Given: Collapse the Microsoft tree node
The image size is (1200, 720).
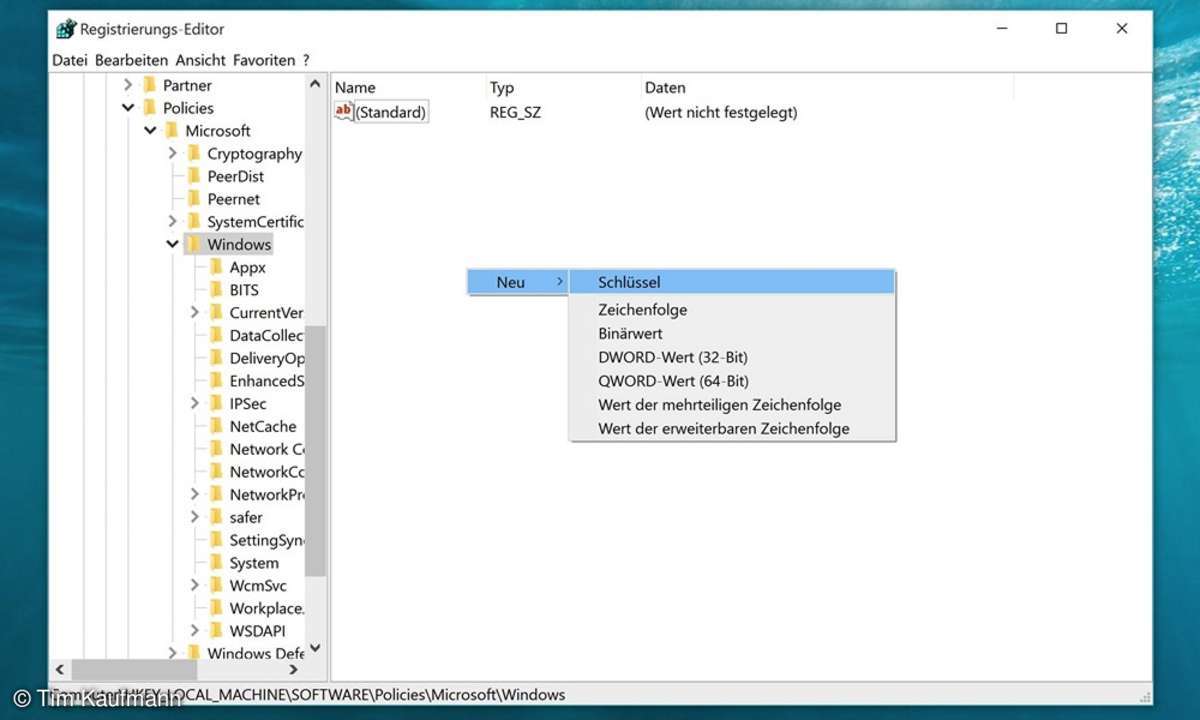Looking at the screenshot, I should click(150, 131).
